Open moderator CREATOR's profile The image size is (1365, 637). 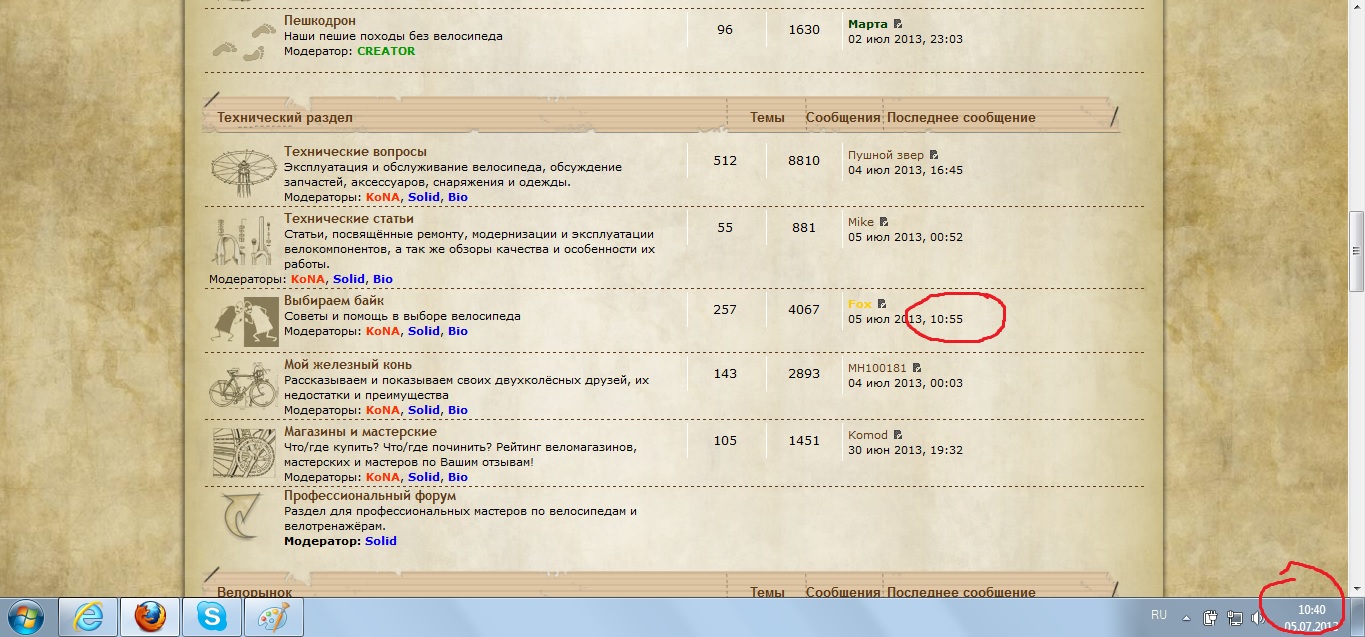click(385, 51)
